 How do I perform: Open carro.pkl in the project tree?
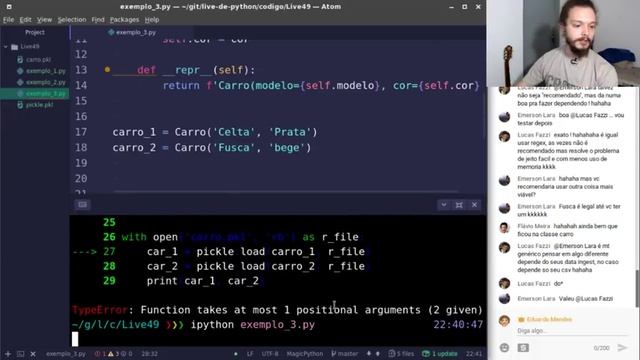click(38, 60)
